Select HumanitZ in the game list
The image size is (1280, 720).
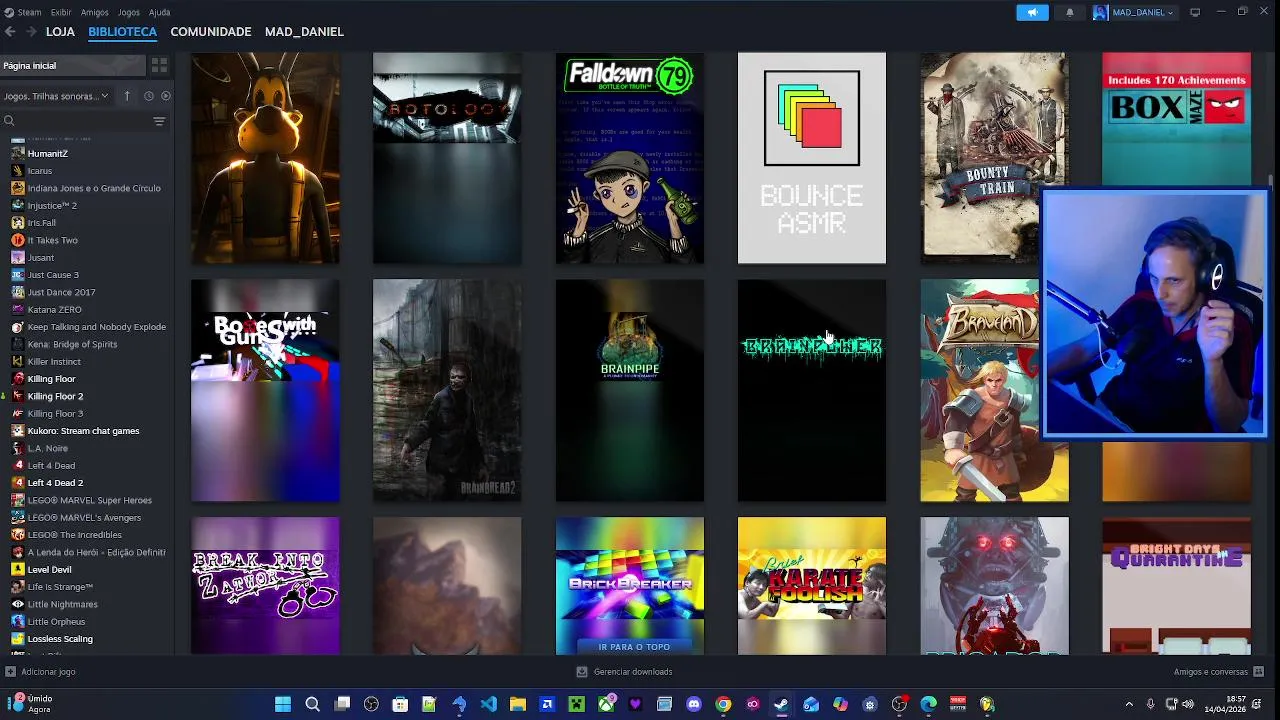tap(47, 154)
